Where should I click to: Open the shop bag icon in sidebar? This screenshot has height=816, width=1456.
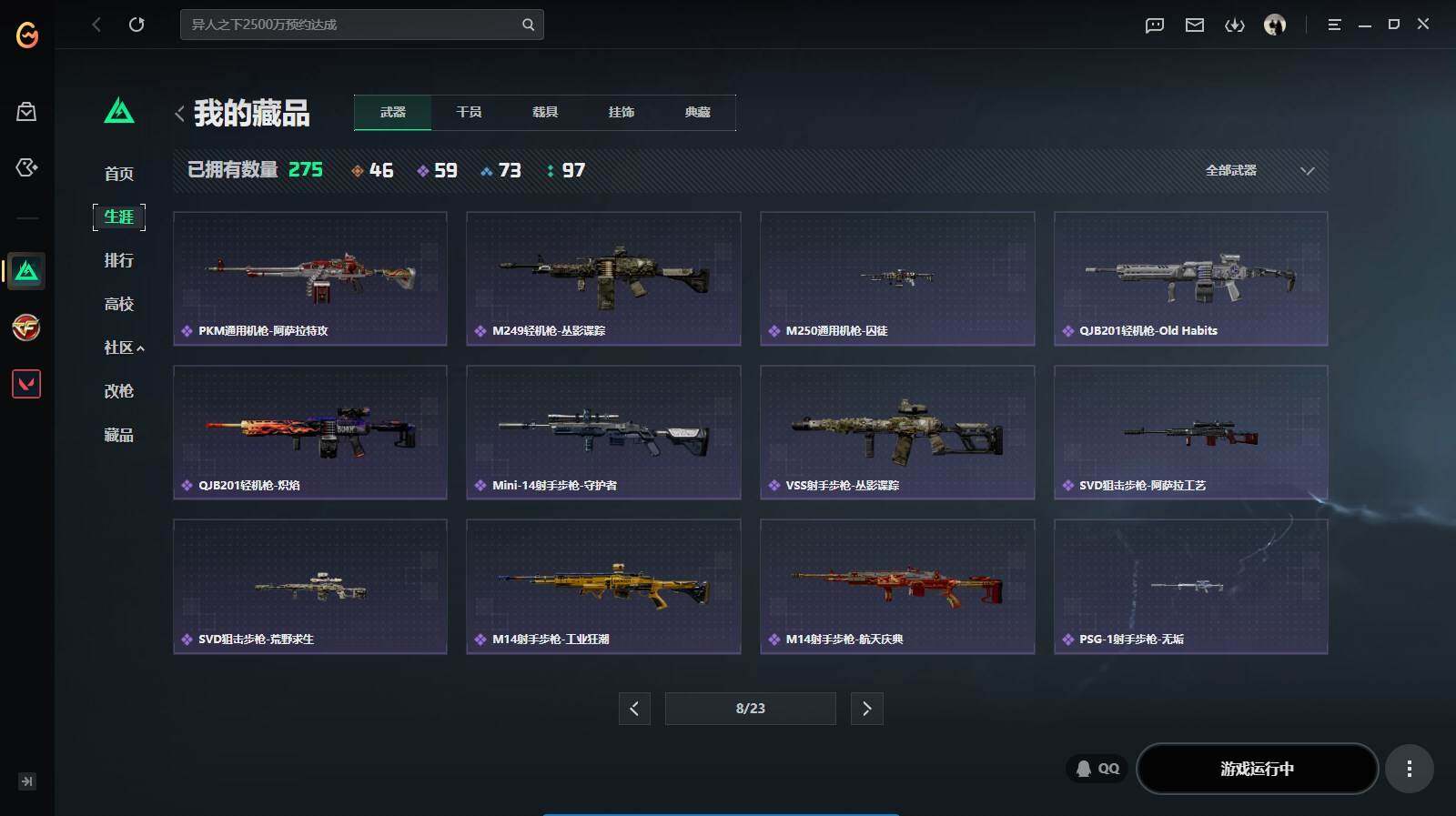coord(26,111)
